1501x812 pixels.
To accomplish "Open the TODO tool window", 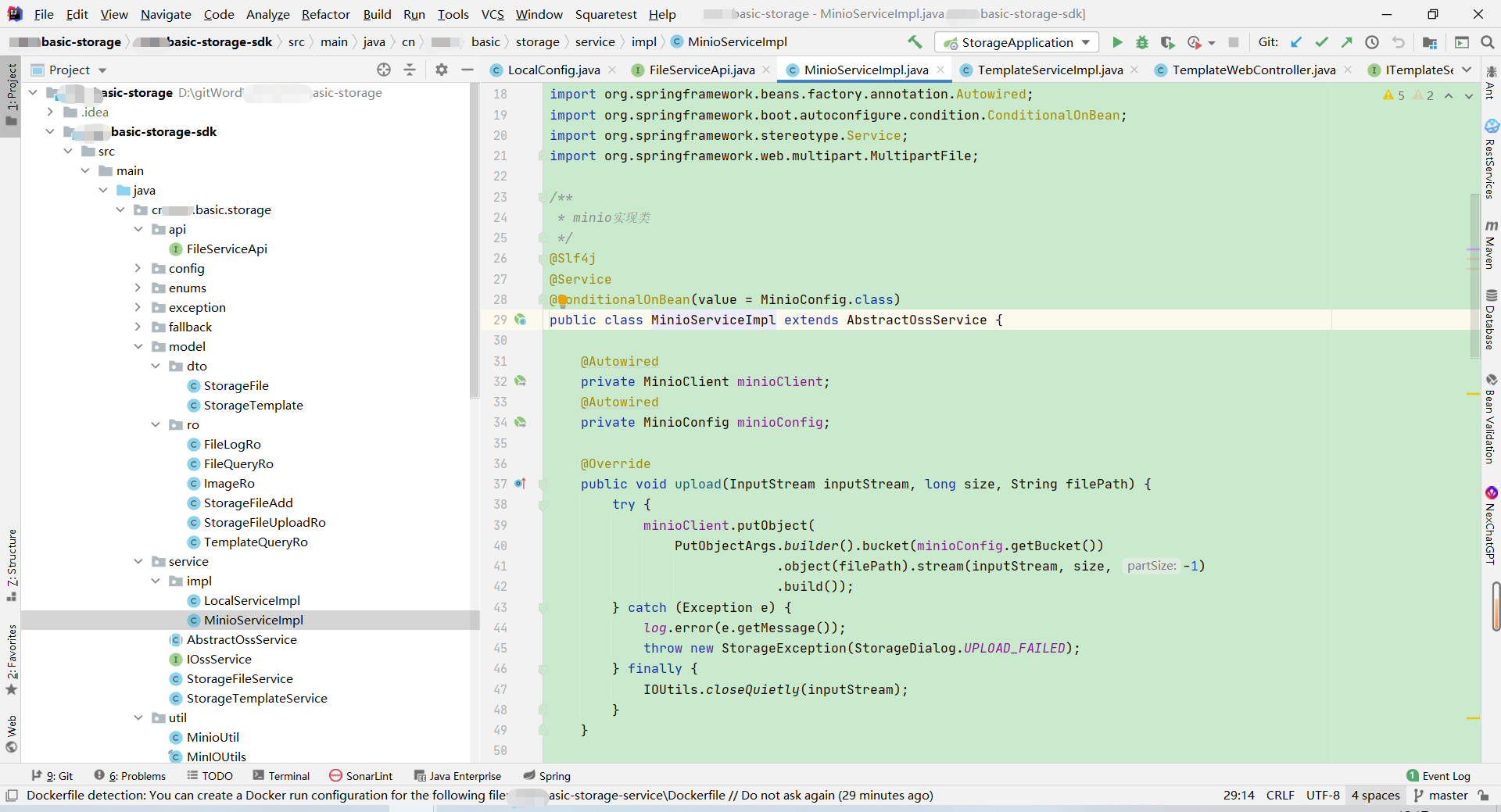I will tap(210, 776).
